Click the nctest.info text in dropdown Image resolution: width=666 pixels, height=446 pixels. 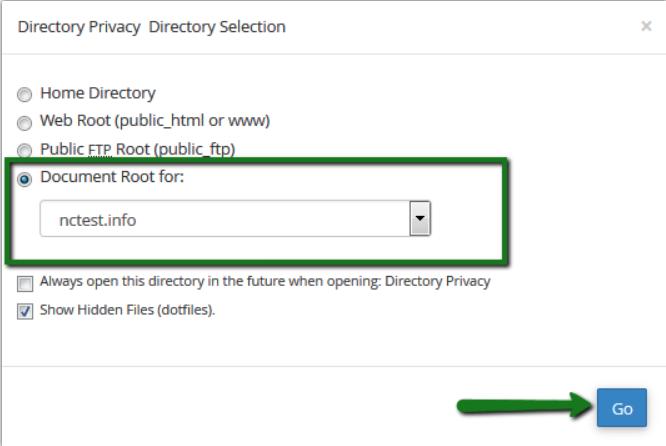(98, 220)
